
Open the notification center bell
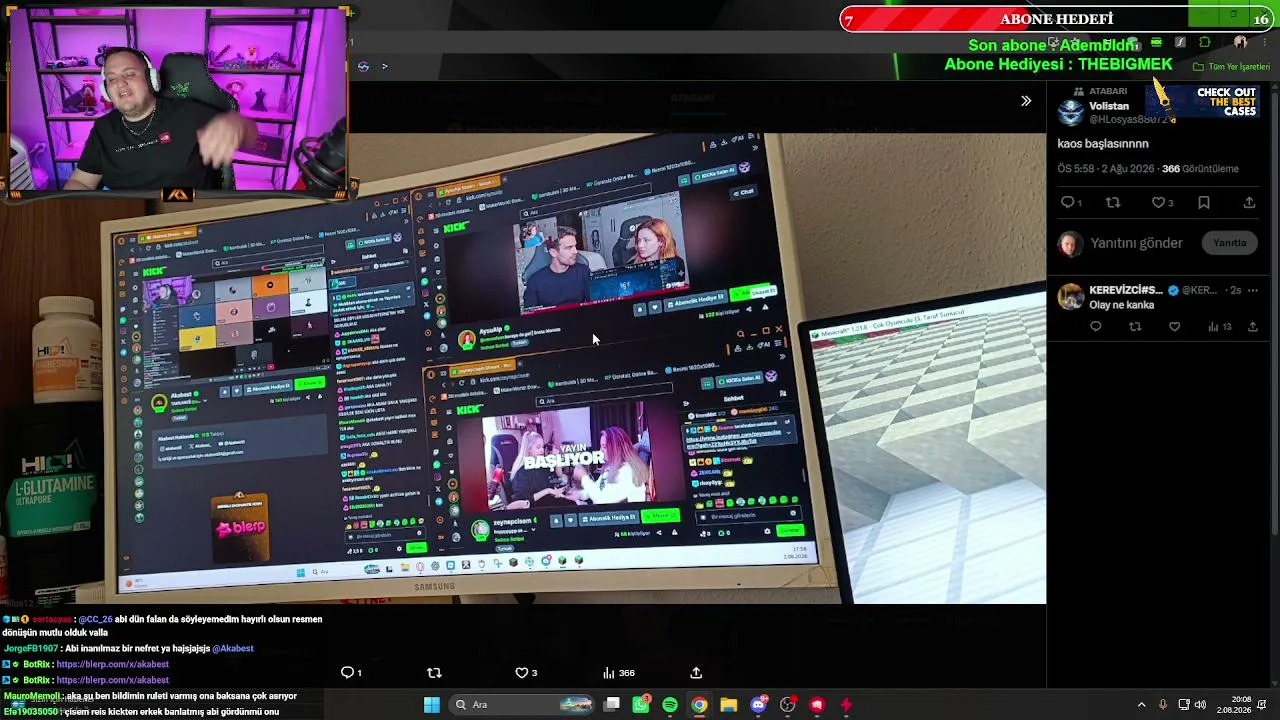click(1262, 705)
